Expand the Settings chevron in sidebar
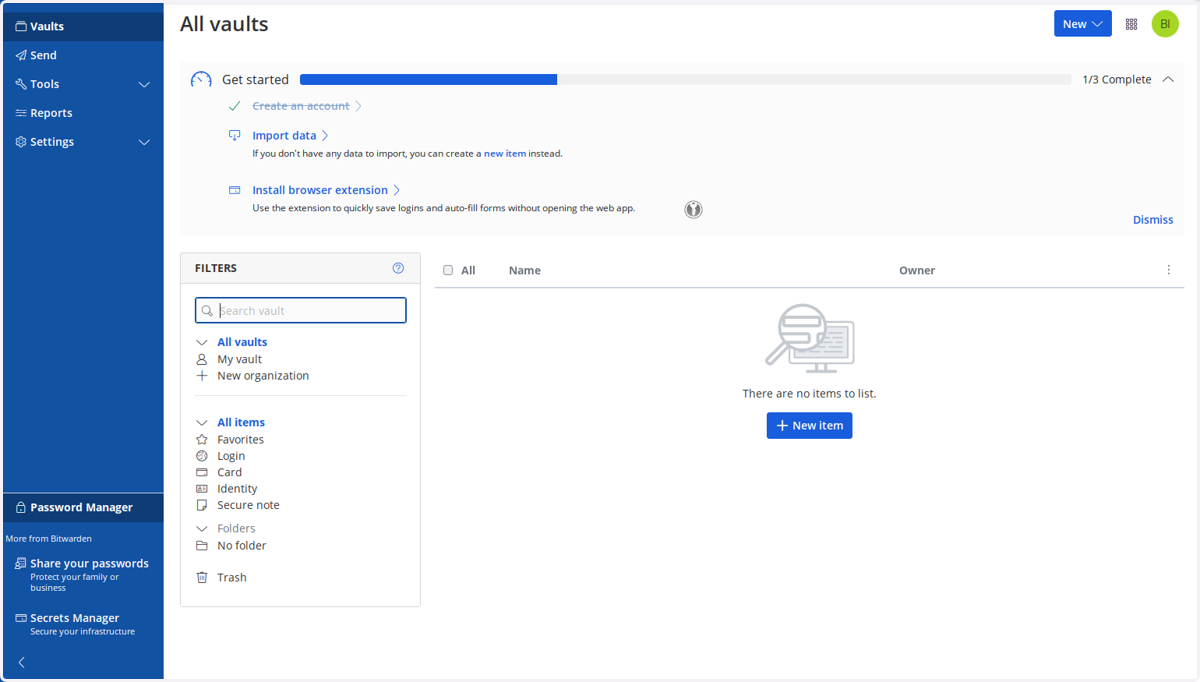Screen dimensions: 1200x682 (144, 142)
